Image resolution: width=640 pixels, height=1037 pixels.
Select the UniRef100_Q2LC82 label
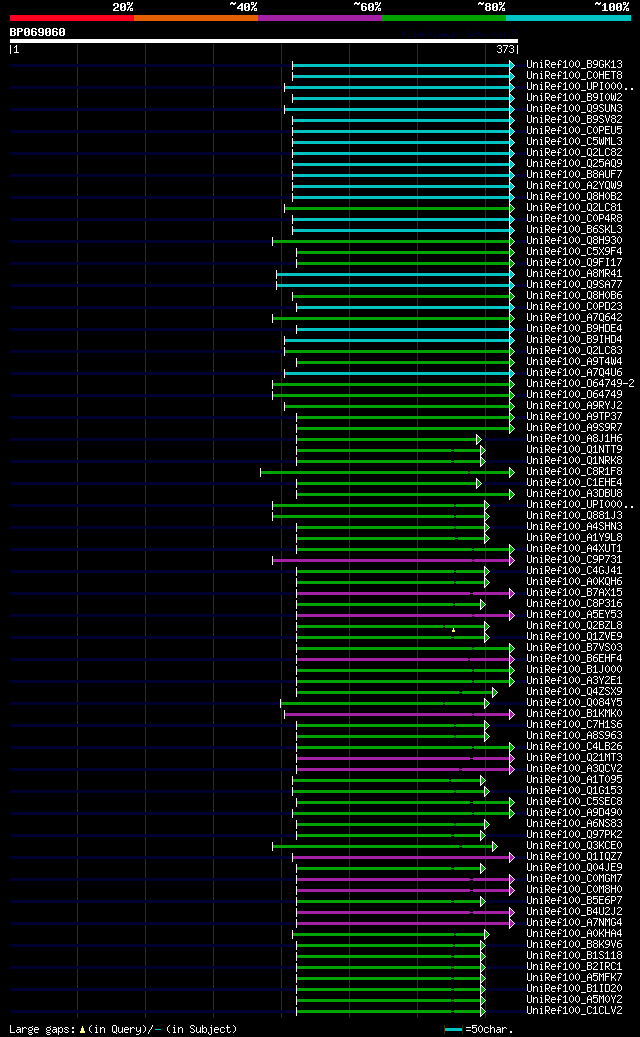tap(575, 153)
